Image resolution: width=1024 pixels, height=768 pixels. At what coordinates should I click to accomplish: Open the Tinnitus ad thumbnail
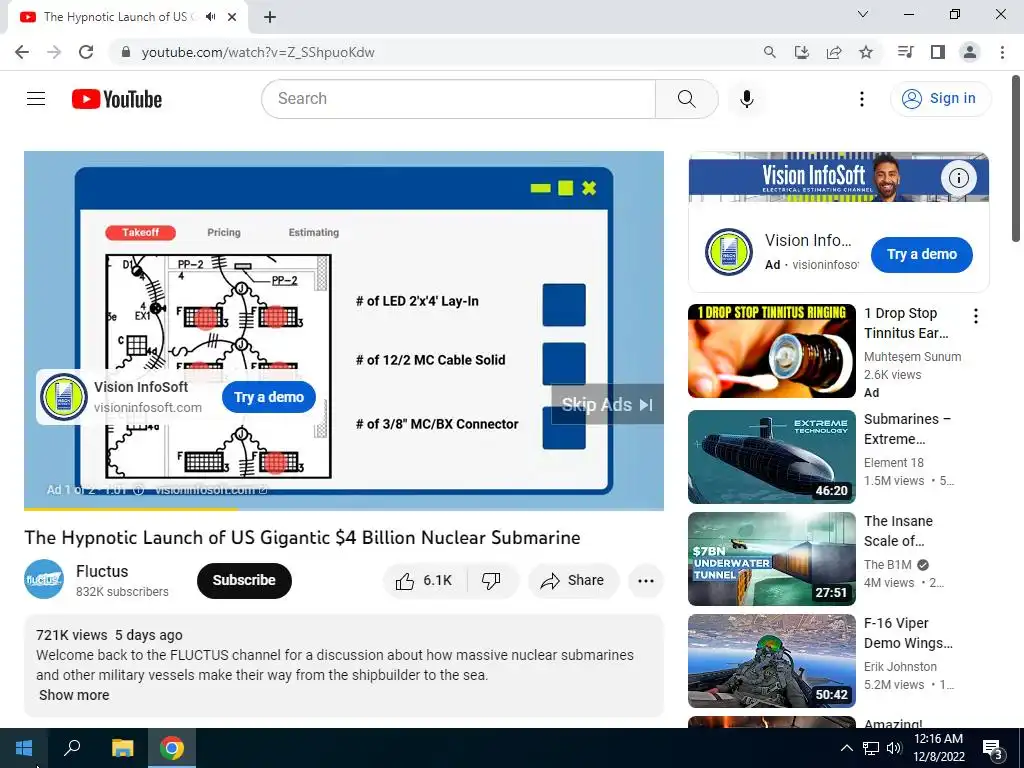click(771, 351)
